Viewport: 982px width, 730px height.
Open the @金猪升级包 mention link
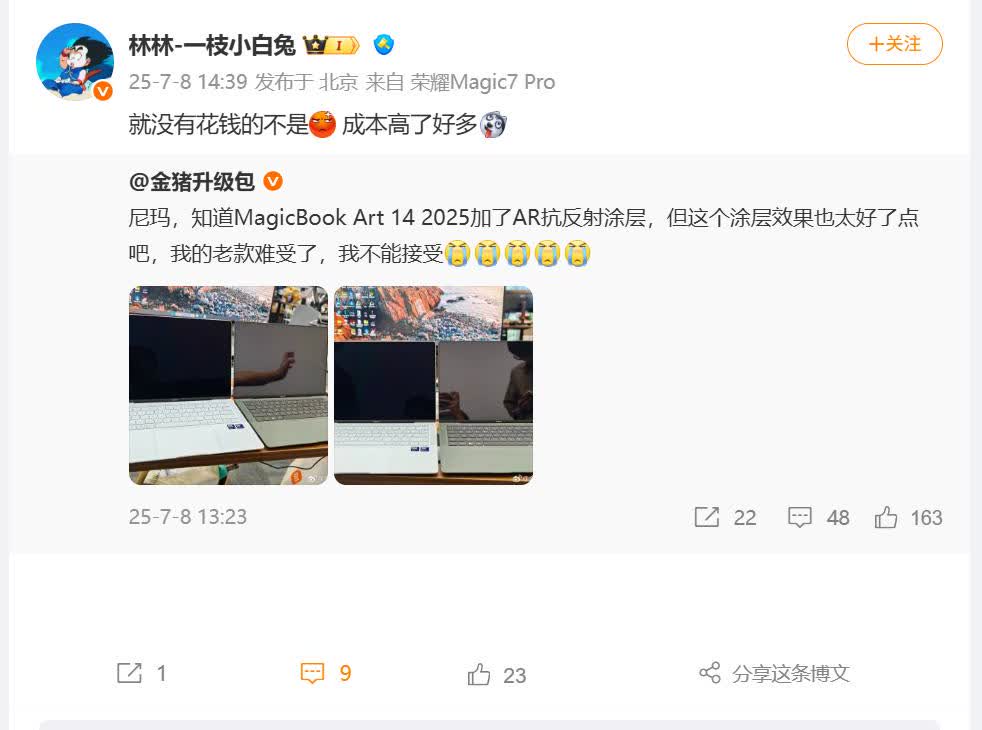[192, 182]
